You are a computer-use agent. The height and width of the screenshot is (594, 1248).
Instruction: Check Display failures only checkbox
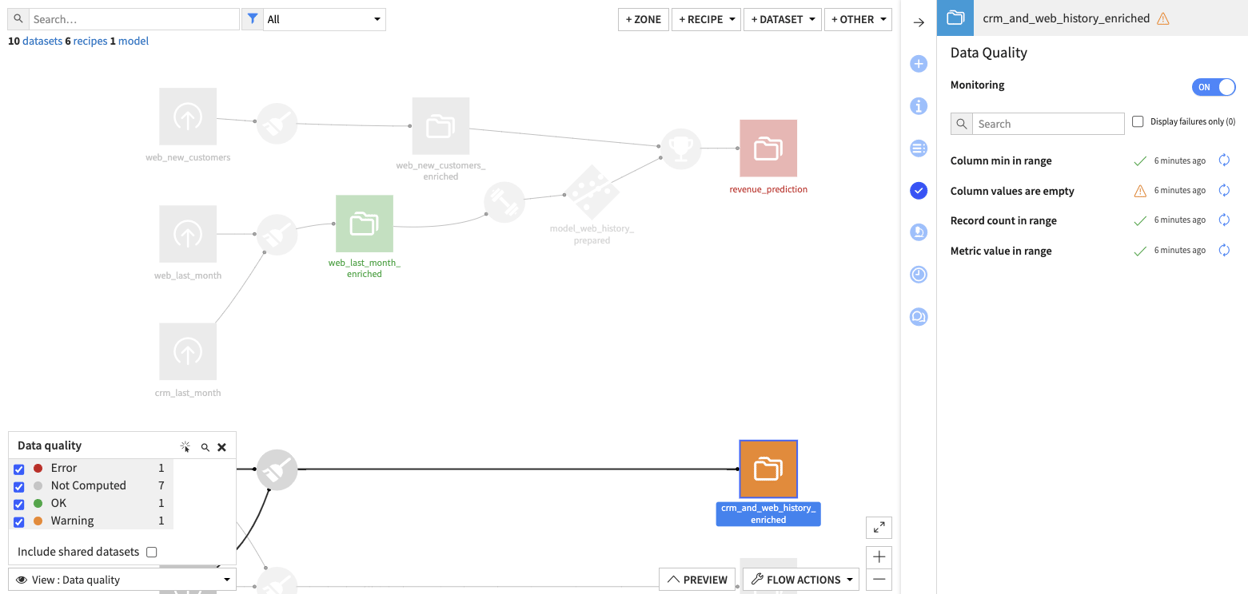1137,122
